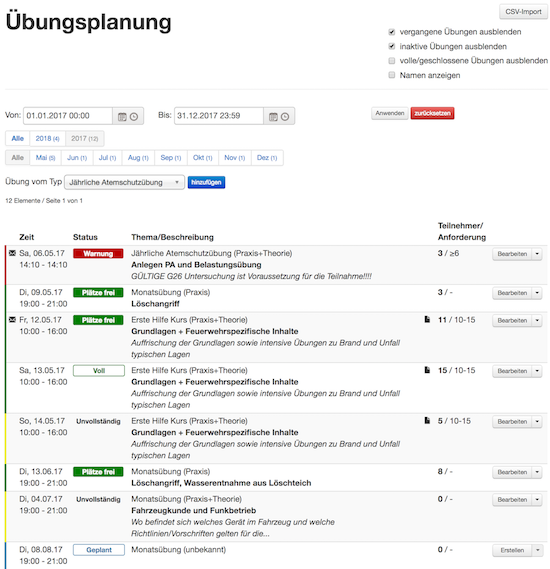Click the 'Geplant' status badge
The image size is (550, 569).
[99, 550]
